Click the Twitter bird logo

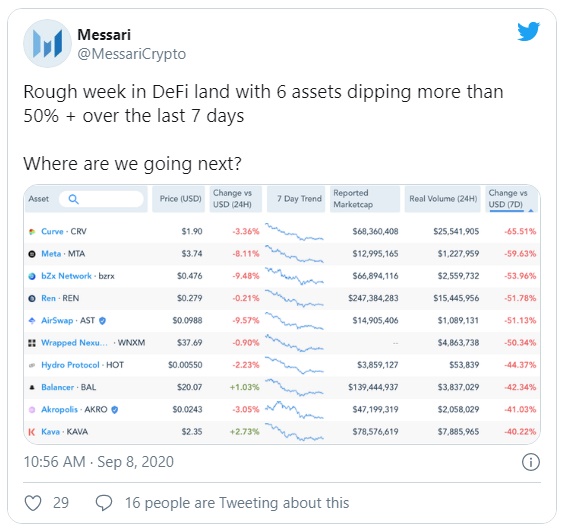pos(528,31)
